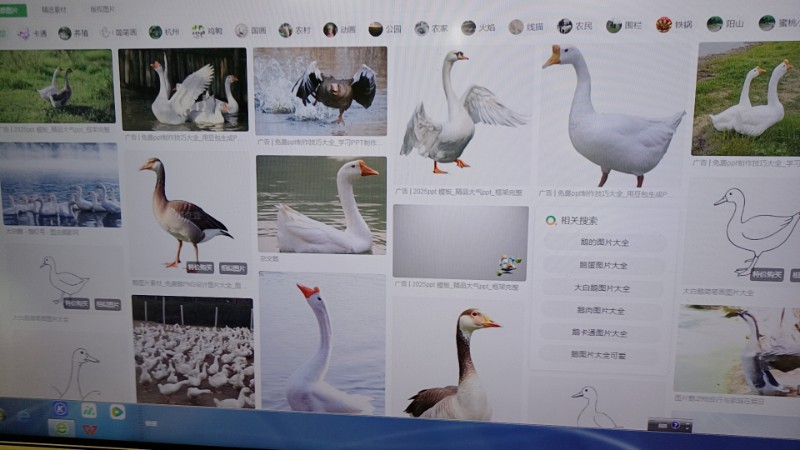Select the 简笔画 filter chip
Viewport: 800px width, 450px height.
coord(118,32)
